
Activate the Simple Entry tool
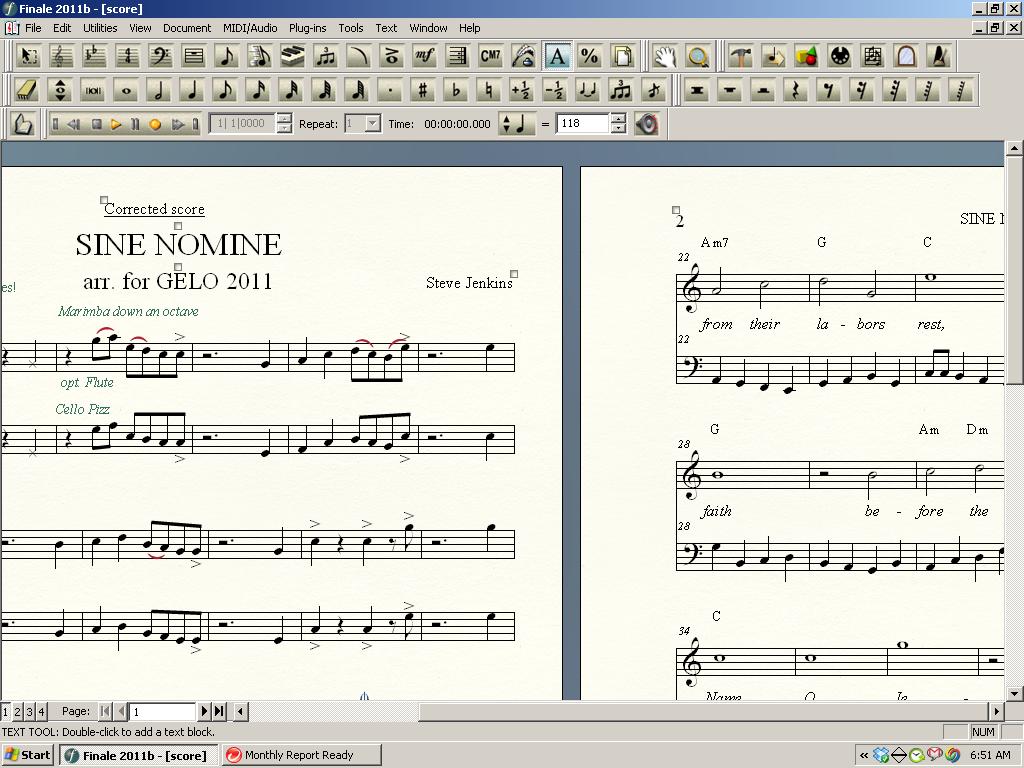coord(227,56)
